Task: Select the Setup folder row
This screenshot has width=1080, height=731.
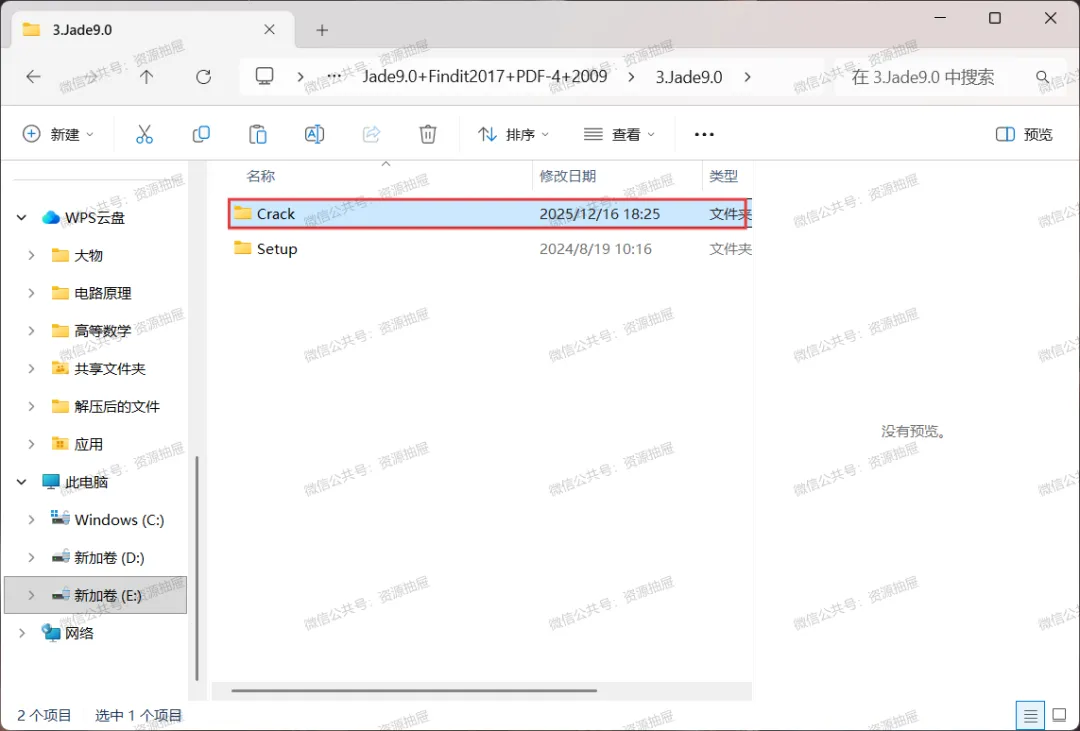Action: [x=488, y=249]
